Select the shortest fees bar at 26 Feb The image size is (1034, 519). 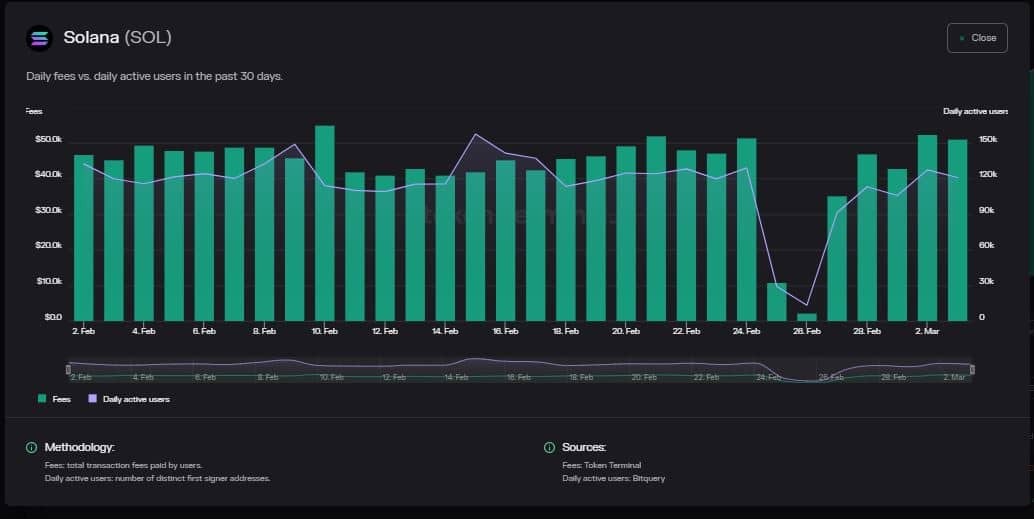click(807, 317)
